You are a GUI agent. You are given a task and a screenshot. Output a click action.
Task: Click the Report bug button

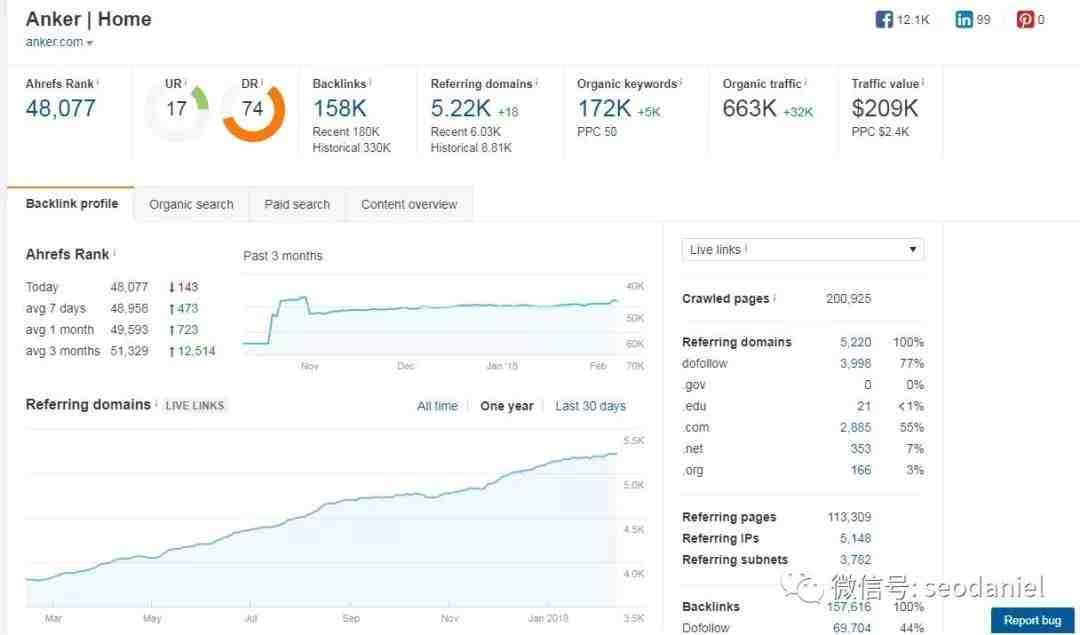1032,621
